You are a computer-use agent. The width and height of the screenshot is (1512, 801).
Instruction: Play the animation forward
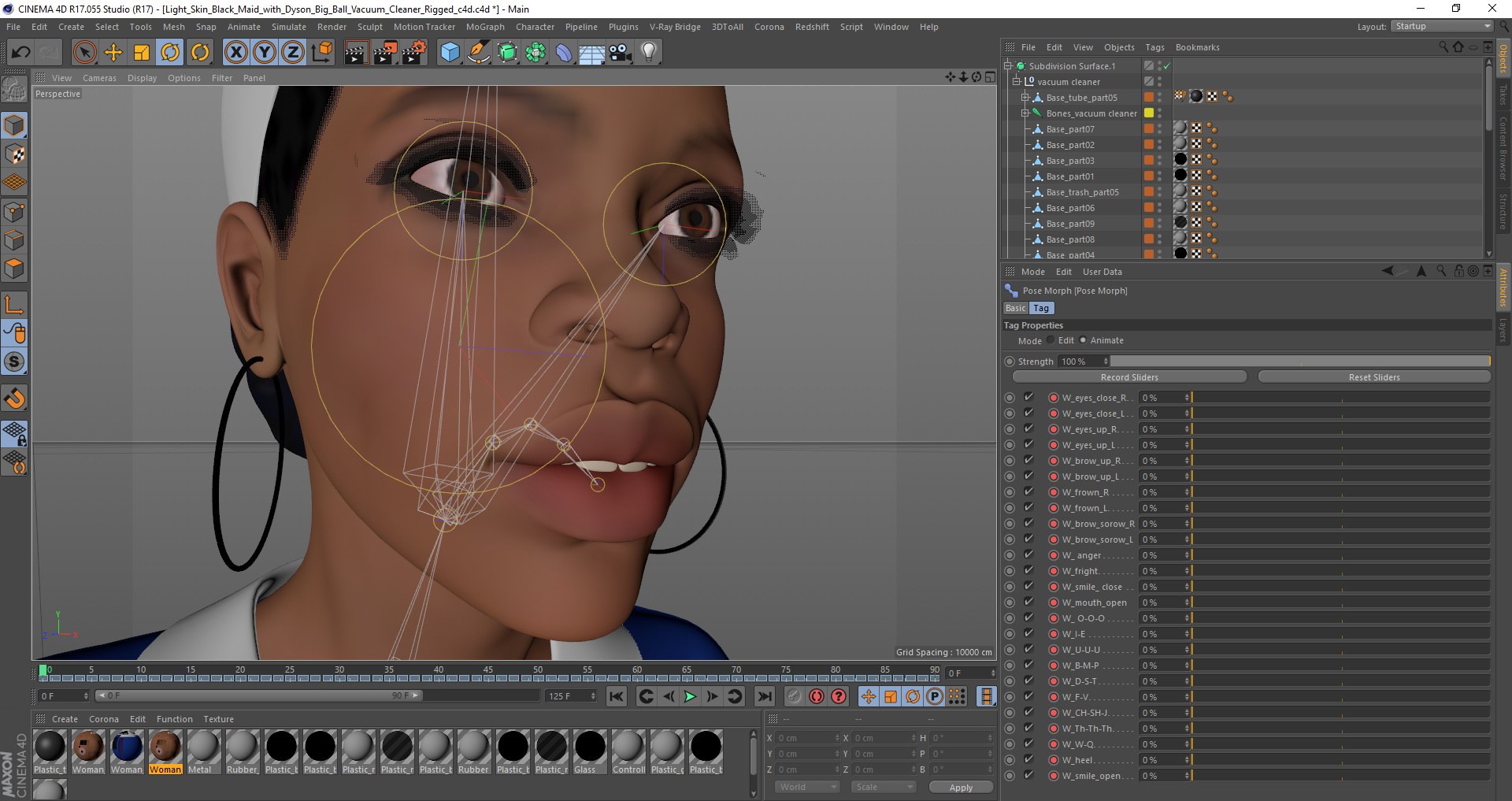(690, 696)
